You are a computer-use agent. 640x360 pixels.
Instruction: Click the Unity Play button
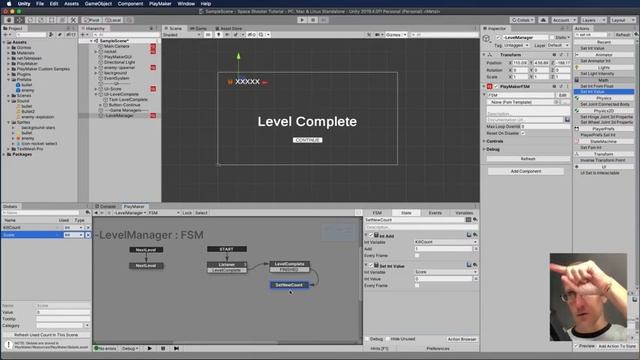coord(302,20)
